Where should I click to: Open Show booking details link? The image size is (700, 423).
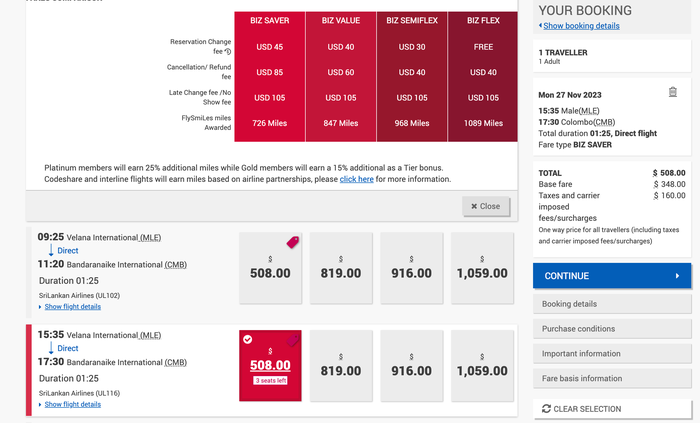pos(581,26)
